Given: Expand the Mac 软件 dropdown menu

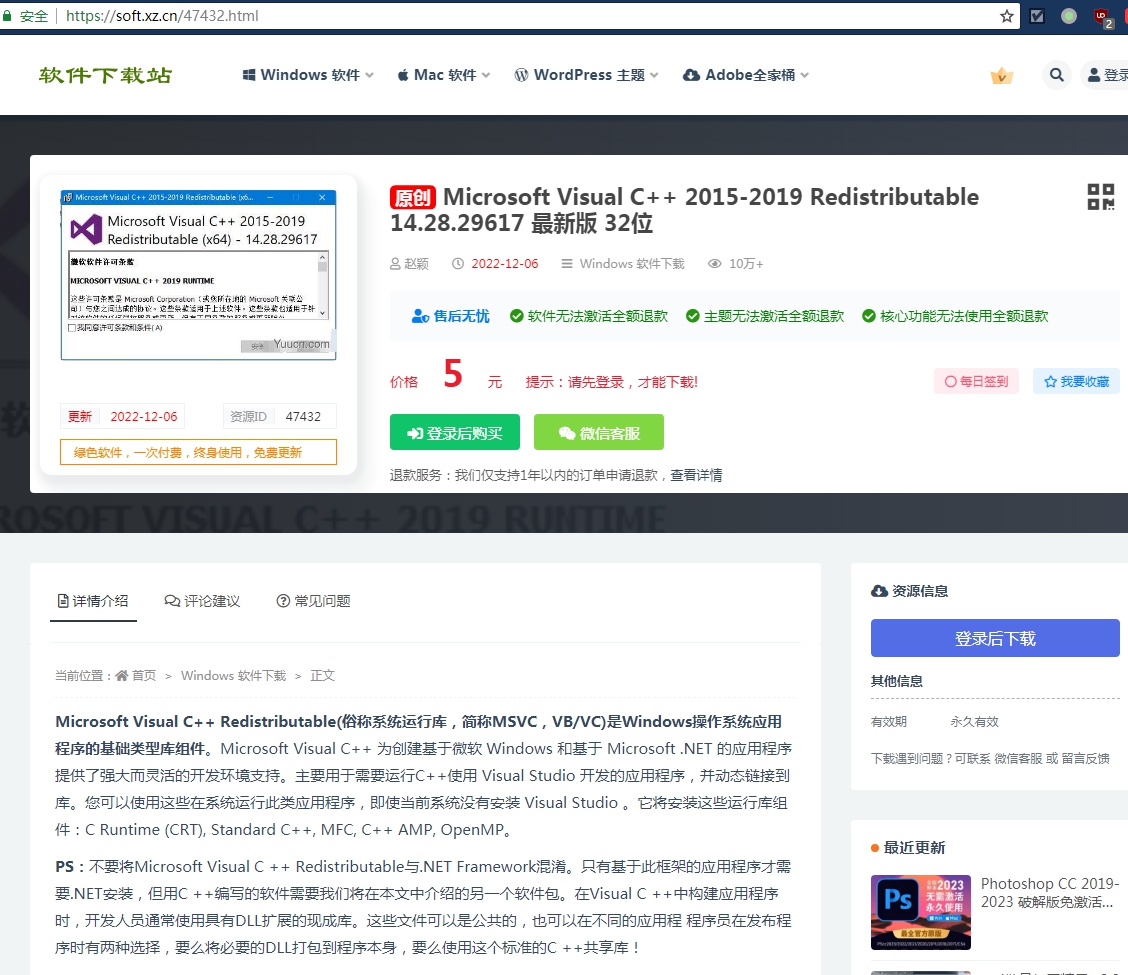Looking at the screenshot, I should [444, 75].
